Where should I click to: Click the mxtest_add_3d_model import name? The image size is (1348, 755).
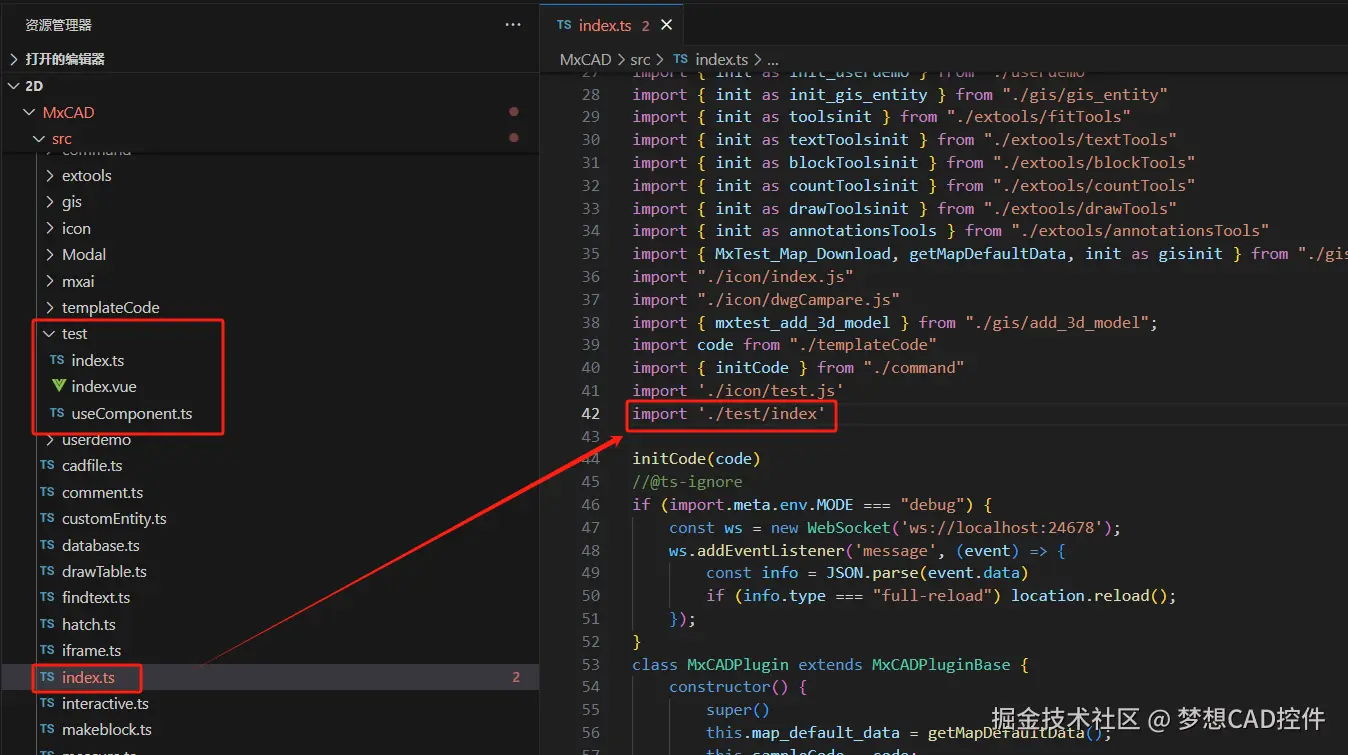click(x=802, y=322)
